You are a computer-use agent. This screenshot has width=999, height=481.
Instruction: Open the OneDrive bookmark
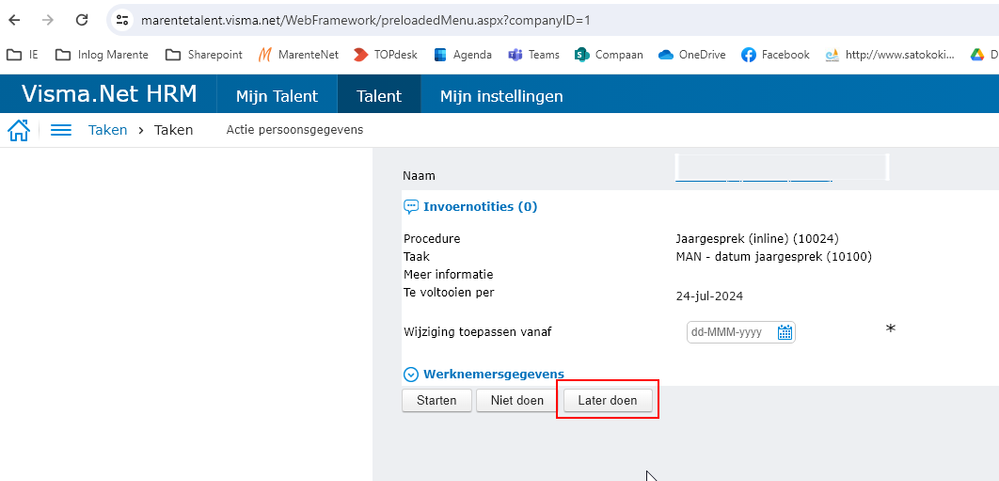(690, 55)
